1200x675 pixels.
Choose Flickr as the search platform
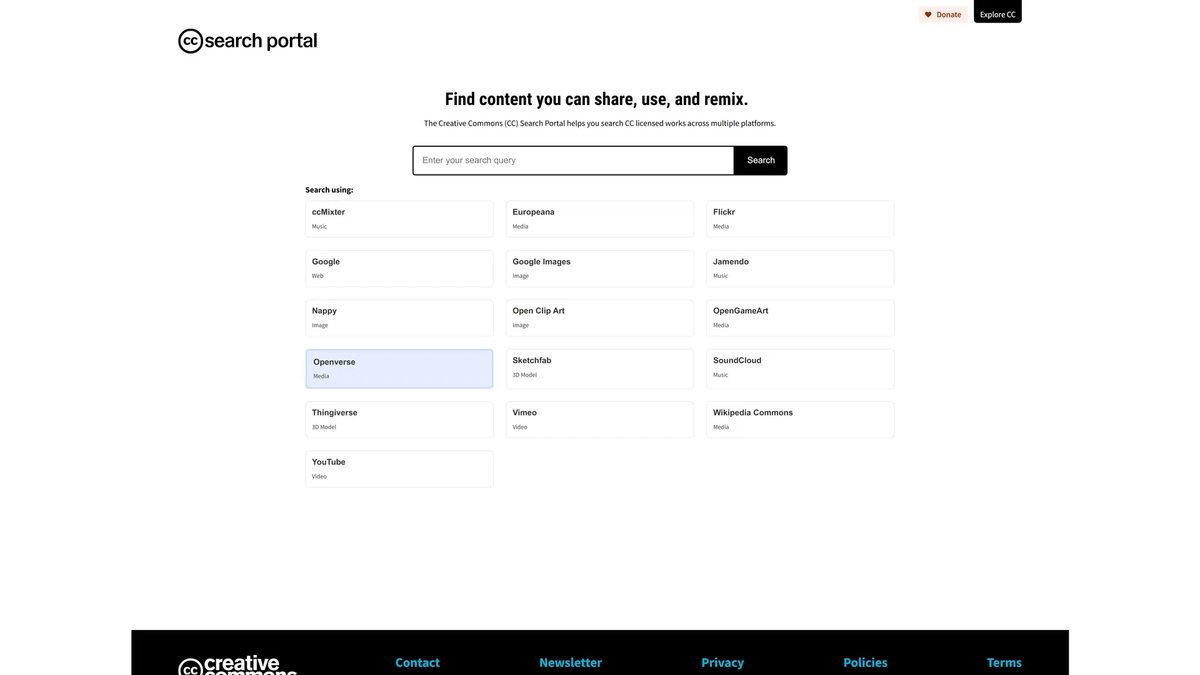tap(800, 219)
